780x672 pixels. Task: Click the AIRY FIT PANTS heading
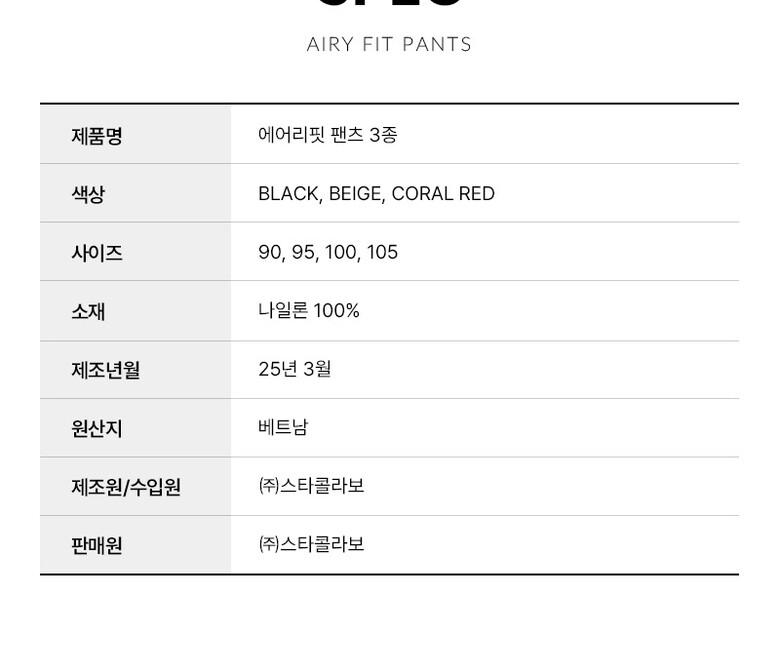(x=389, y=44)
